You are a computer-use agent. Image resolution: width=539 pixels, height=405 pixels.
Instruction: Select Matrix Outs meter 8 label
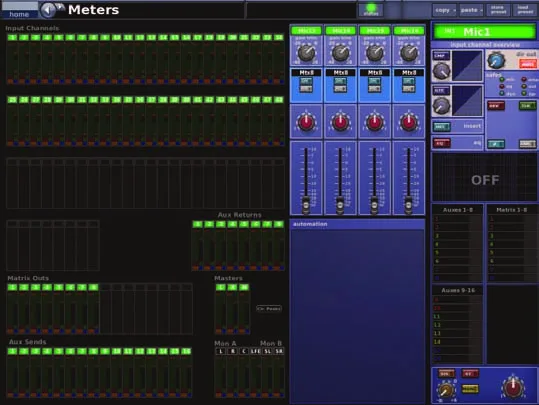(93, 287)
